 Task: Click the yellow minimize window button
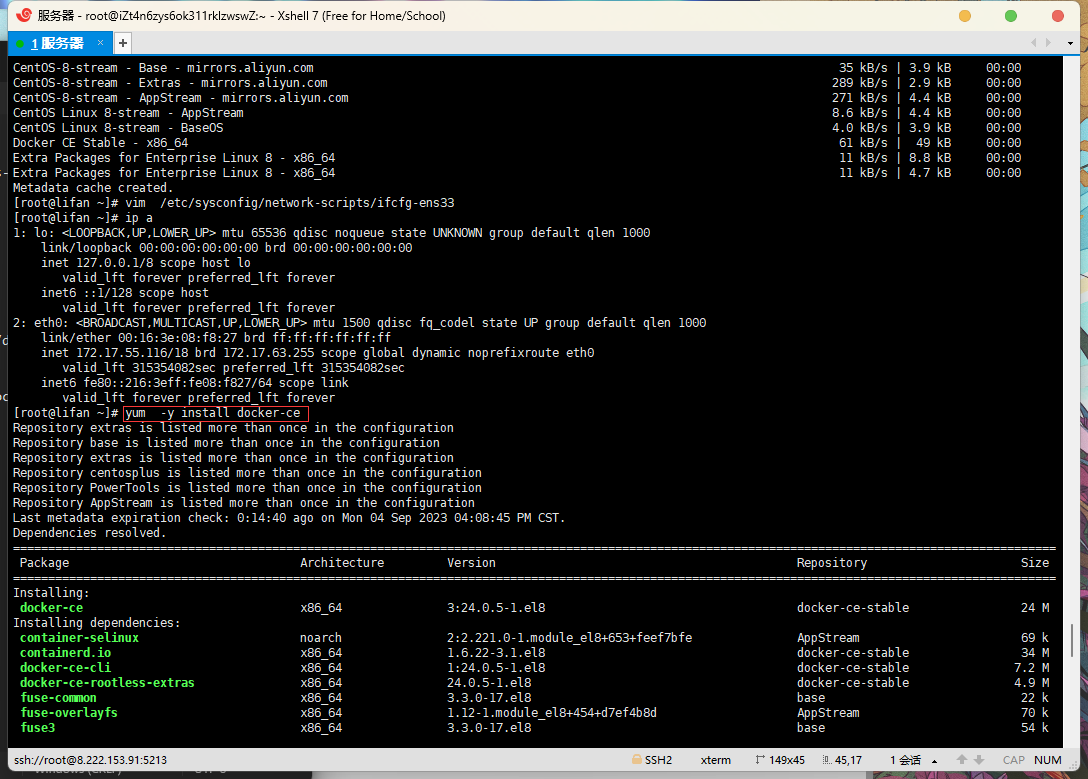pyautogui.click(x=964, y=16)
